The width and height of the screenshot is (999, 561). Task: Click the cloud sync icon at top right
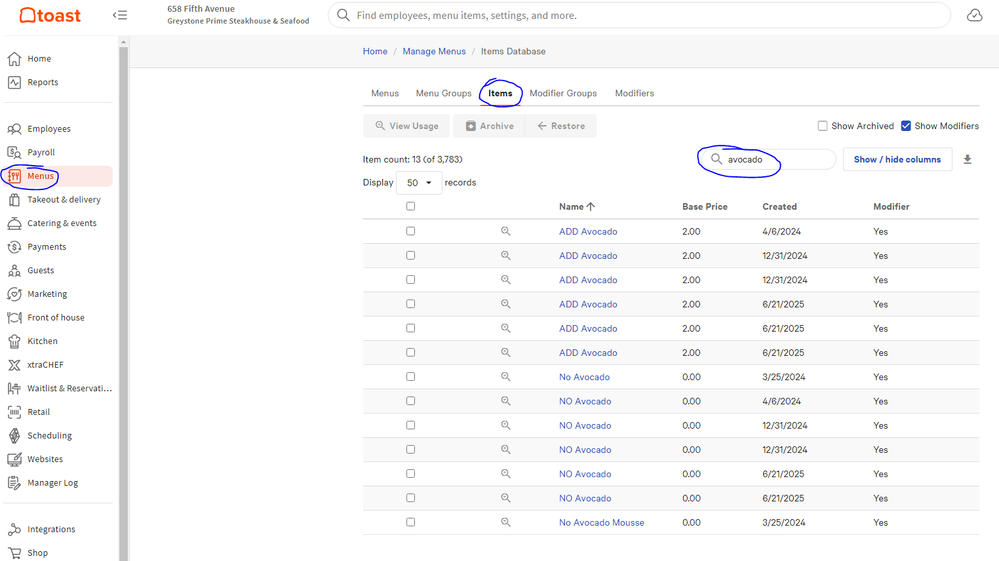pos(974,15)
